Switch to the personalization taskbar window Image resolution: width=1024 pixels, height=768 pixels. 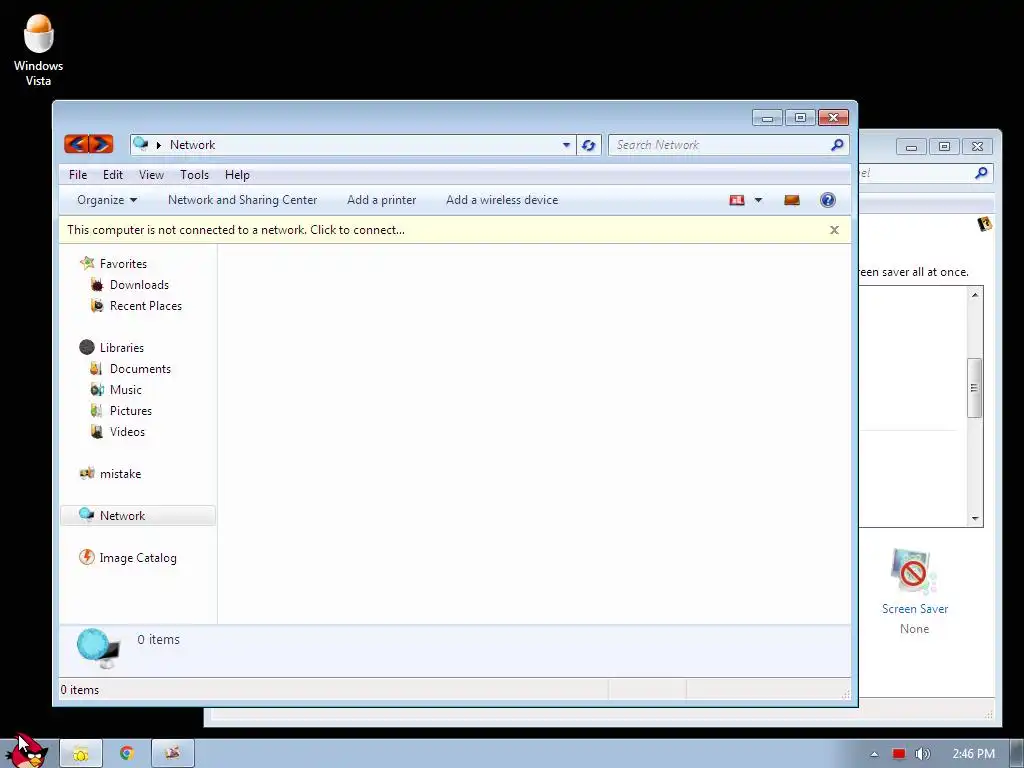tap(172, 754)
